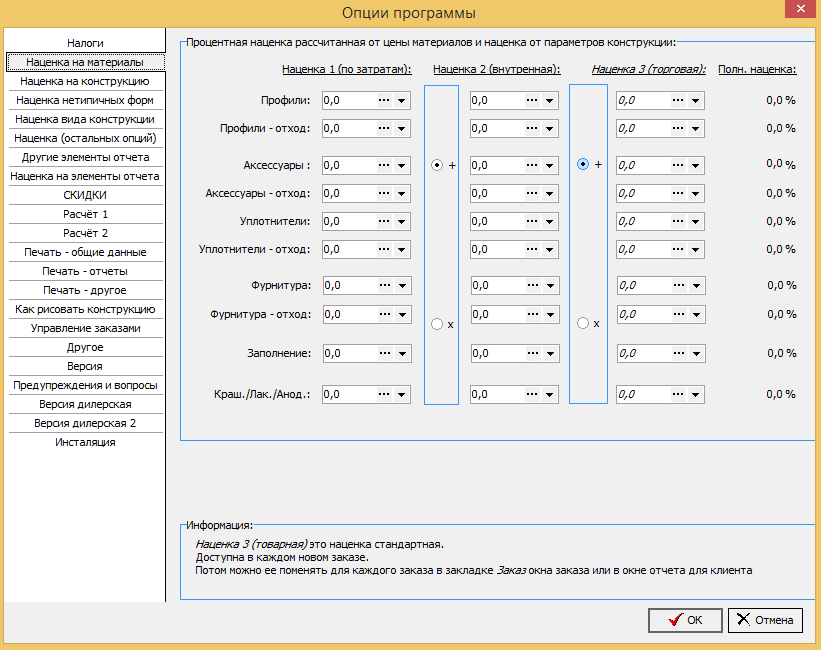Click the Наценка 1 (по затратам) header
The width and height of the screenshot is (821, 650).
tap(347, 69)
